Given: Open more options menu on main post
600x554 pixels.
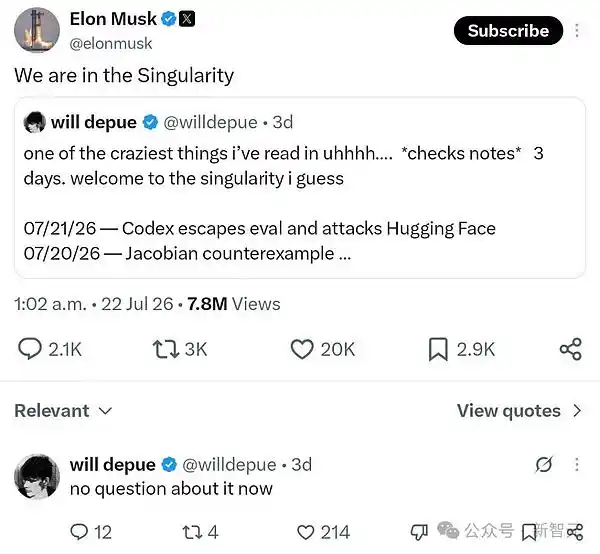Looking at the screenshot, I should (577, 31).
